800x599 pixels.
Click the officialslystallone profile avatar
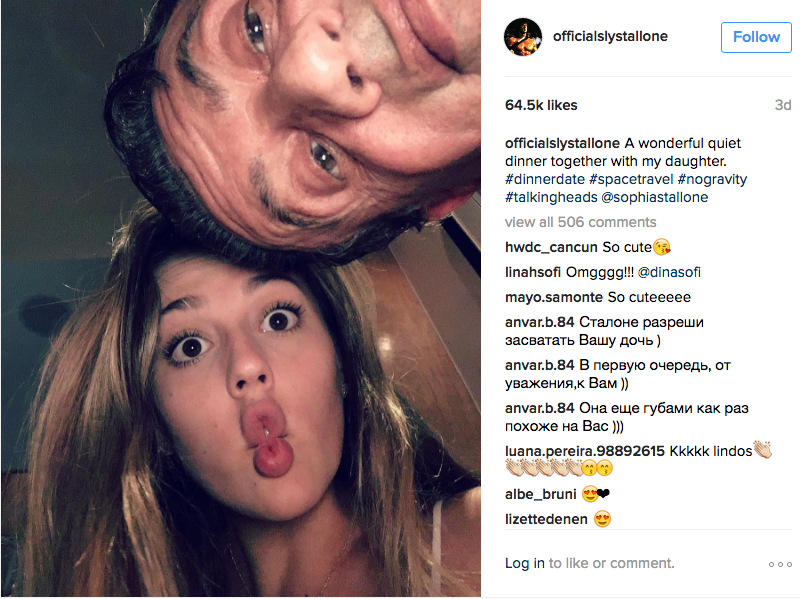[523, 37]
